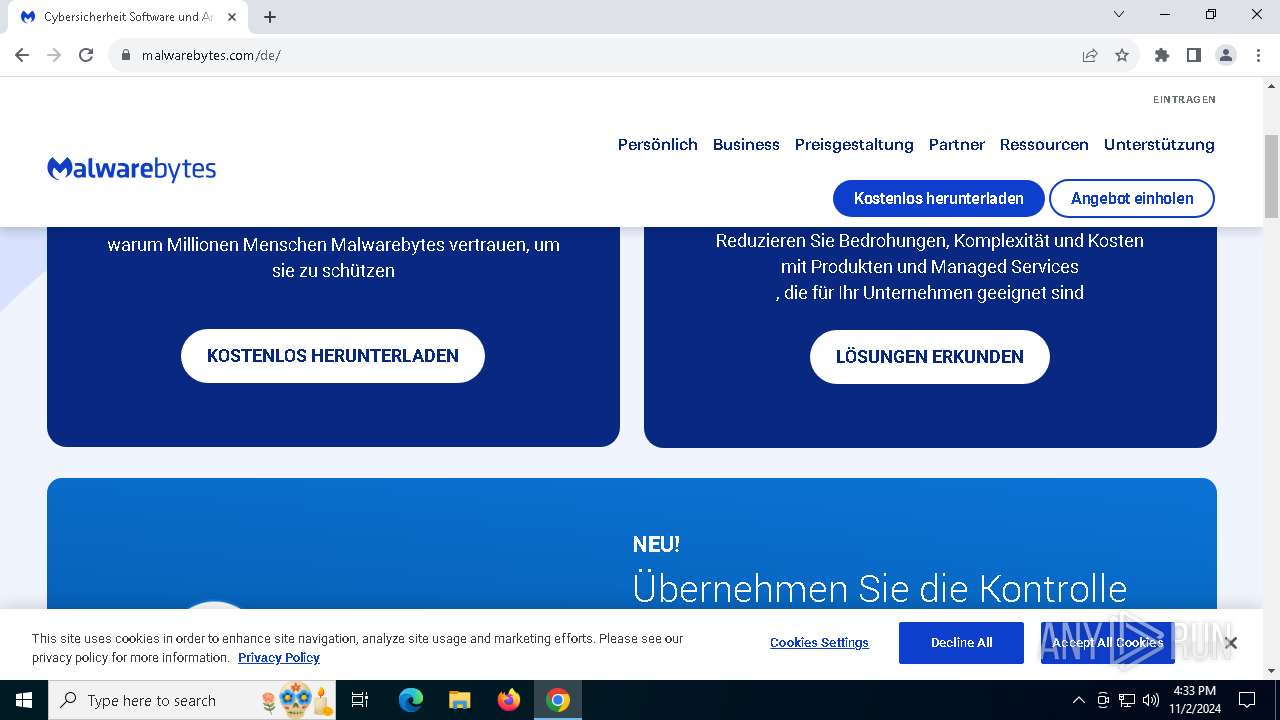Select Chrome icon in taskbar
Viewport: 1280px width, 720px height.
click(x=558, y=700)
